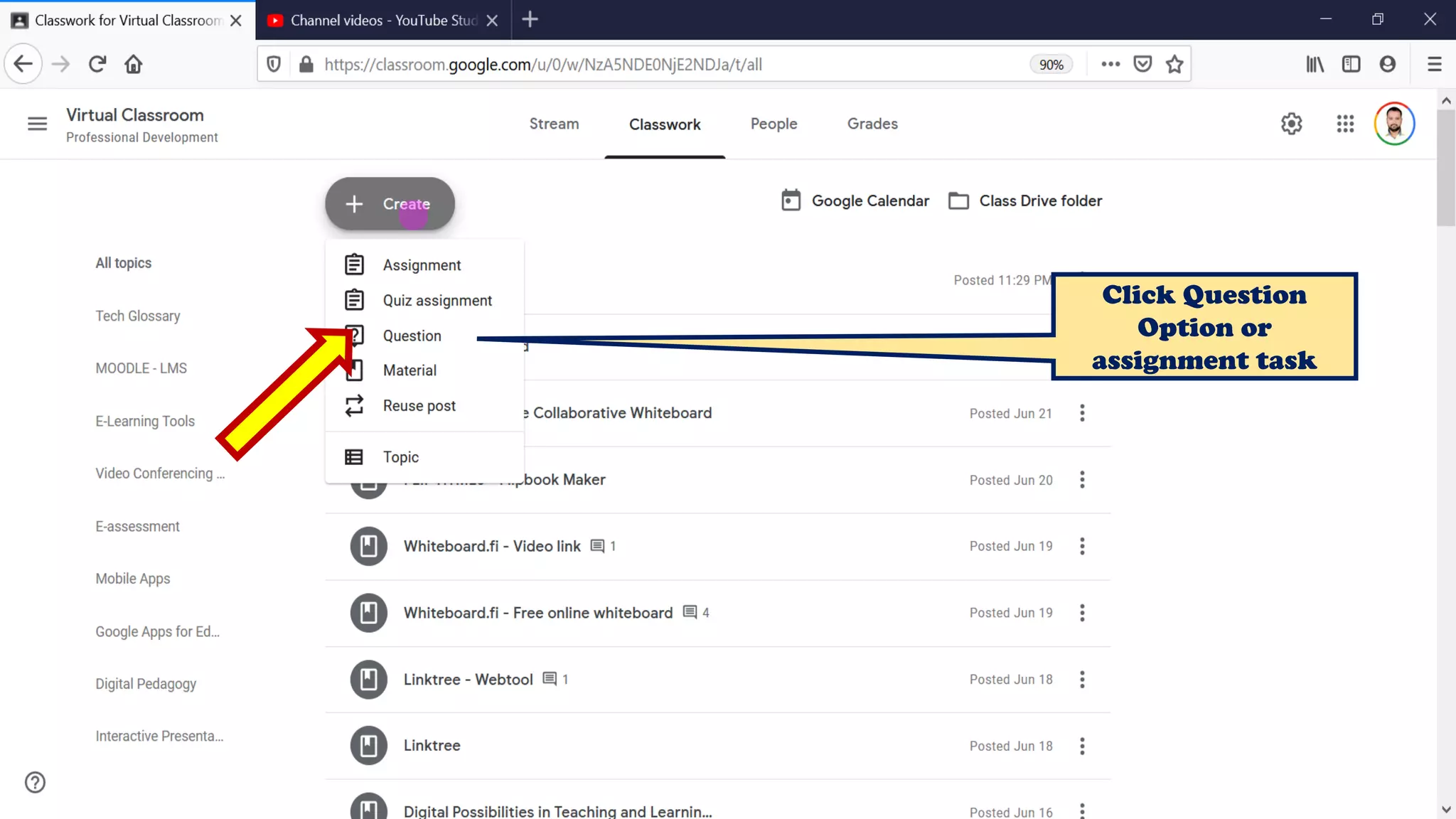Choose Material in the Create menu
Screen dimensions: 1456x819
(424, 370)
